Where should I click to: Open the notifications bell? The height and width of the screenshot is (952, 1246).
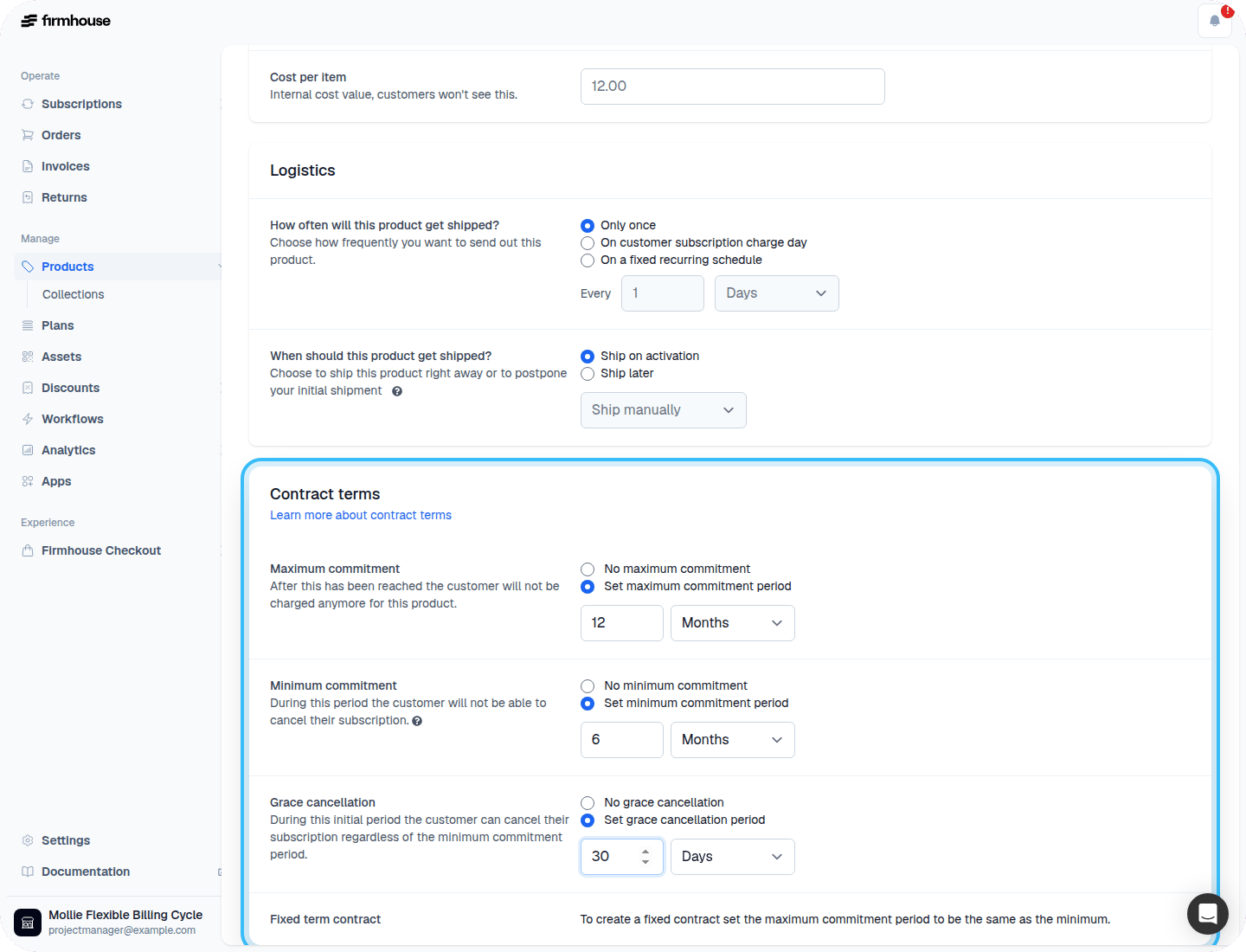1215,21
